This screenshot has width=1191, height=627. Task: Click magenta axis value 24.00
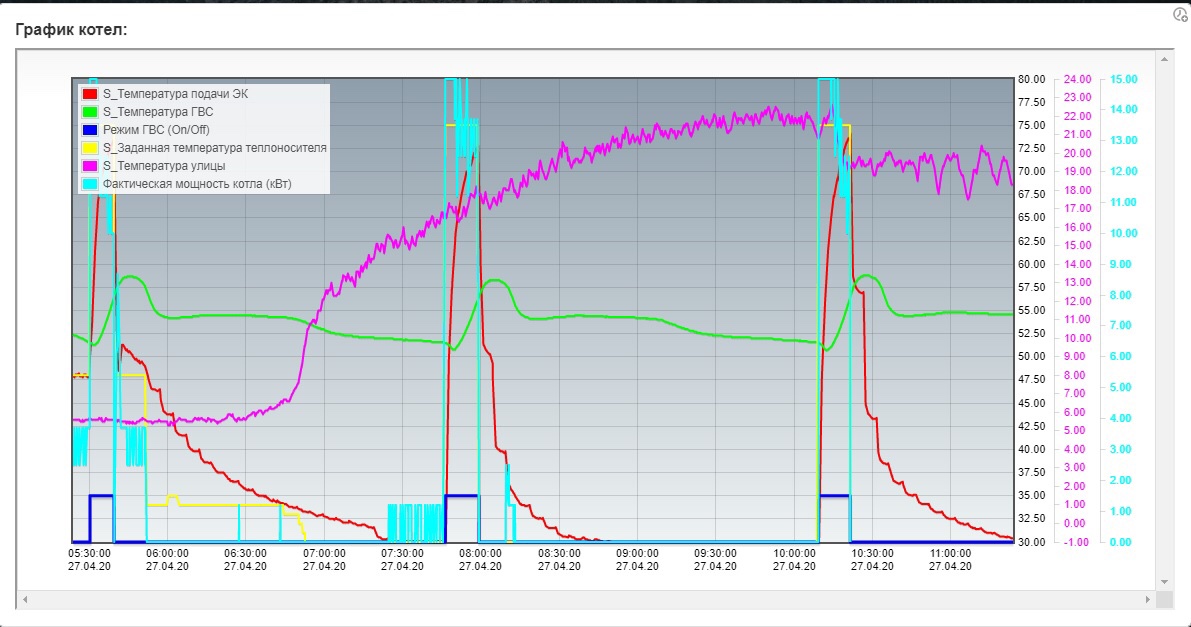click(x=1077, y=79)
